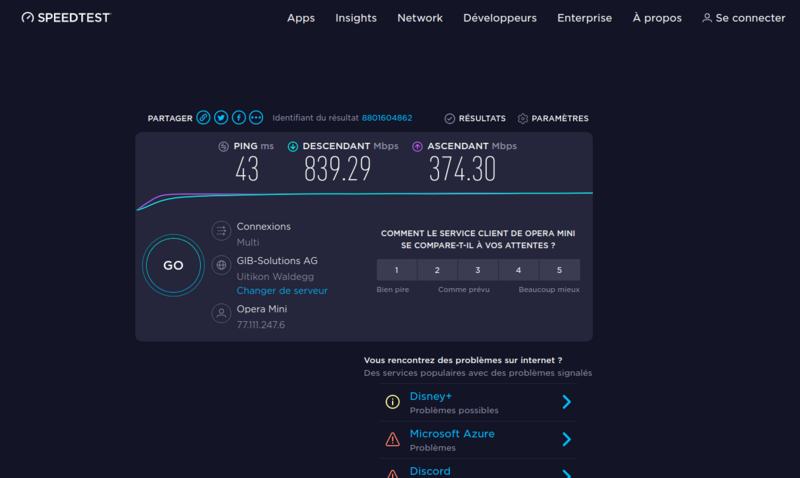Click the Résultats checkmark icon
800x478 pixels.
point(449,118)
